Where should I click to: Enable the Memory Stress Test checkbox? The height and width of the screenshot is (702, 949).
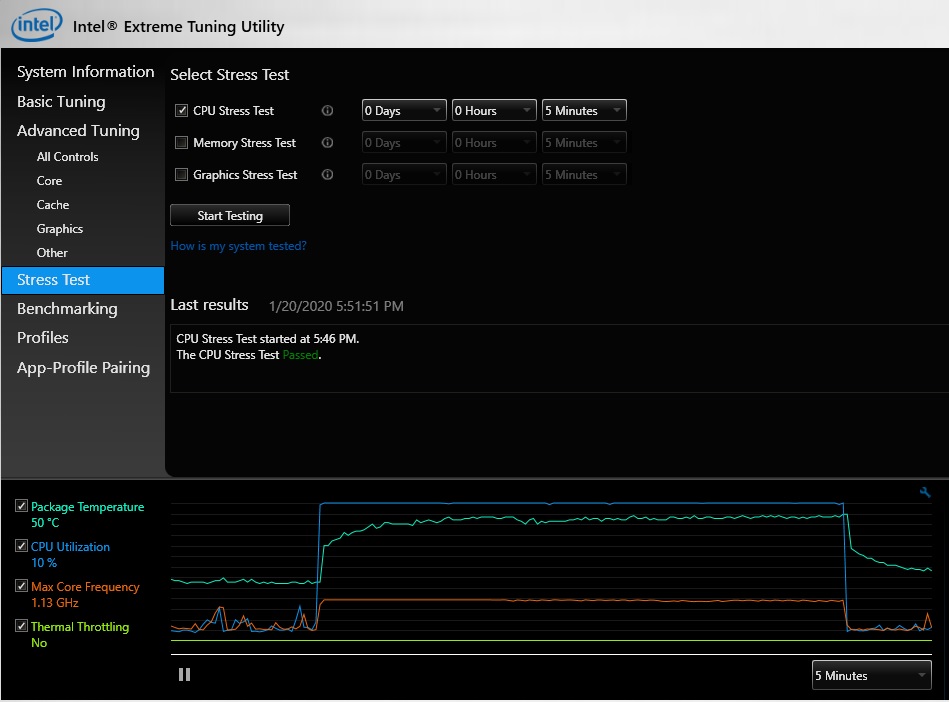(x=181, y=143)
